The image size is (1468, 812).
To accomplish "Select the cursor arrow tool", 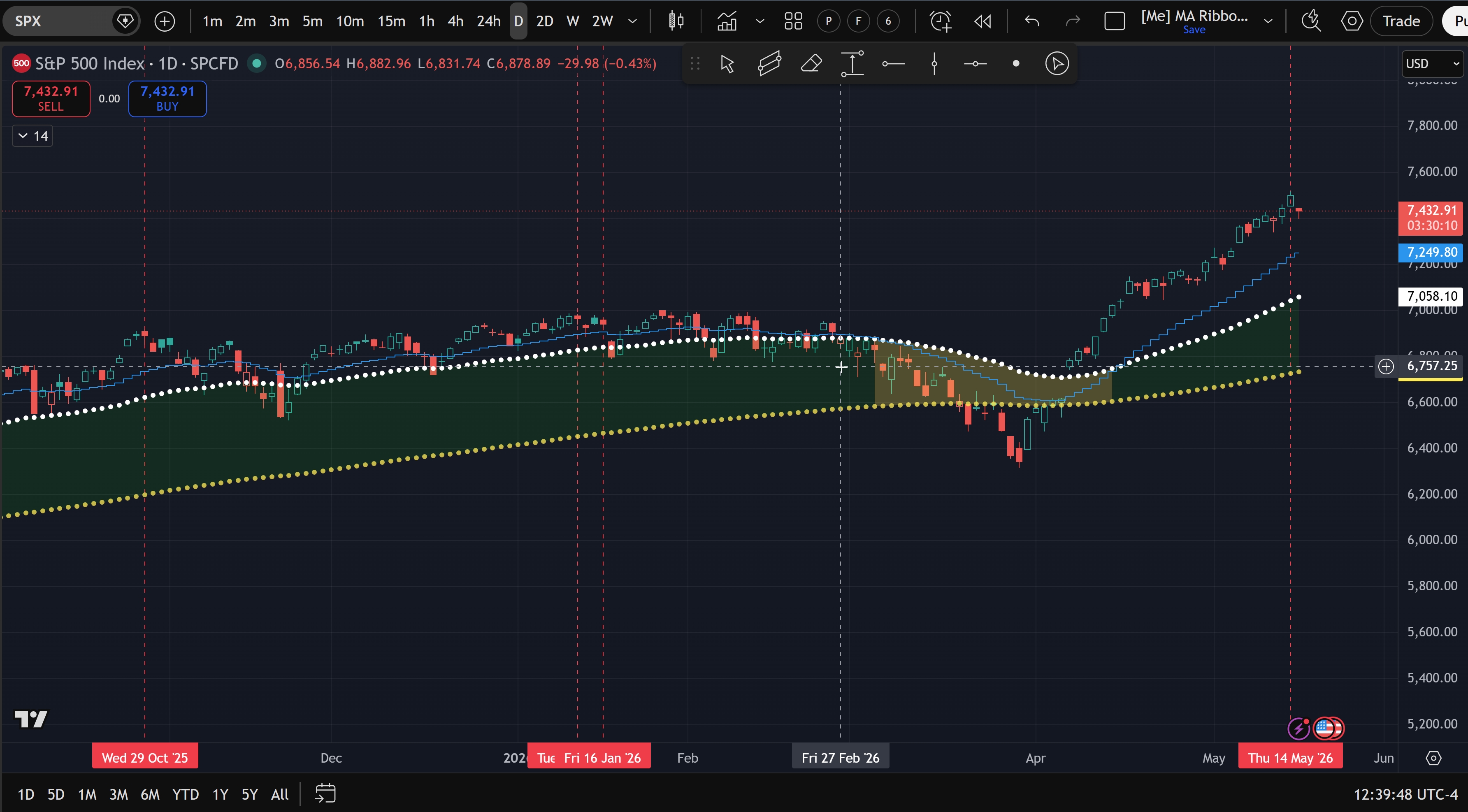I will coord(727,63).
